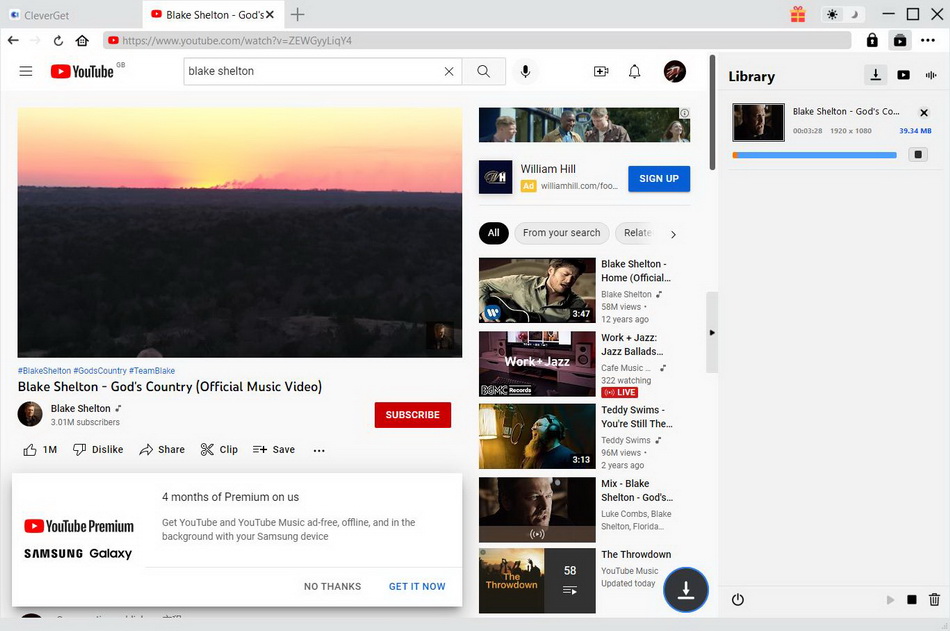Go back using the browser back arrow

coord(13,41)
